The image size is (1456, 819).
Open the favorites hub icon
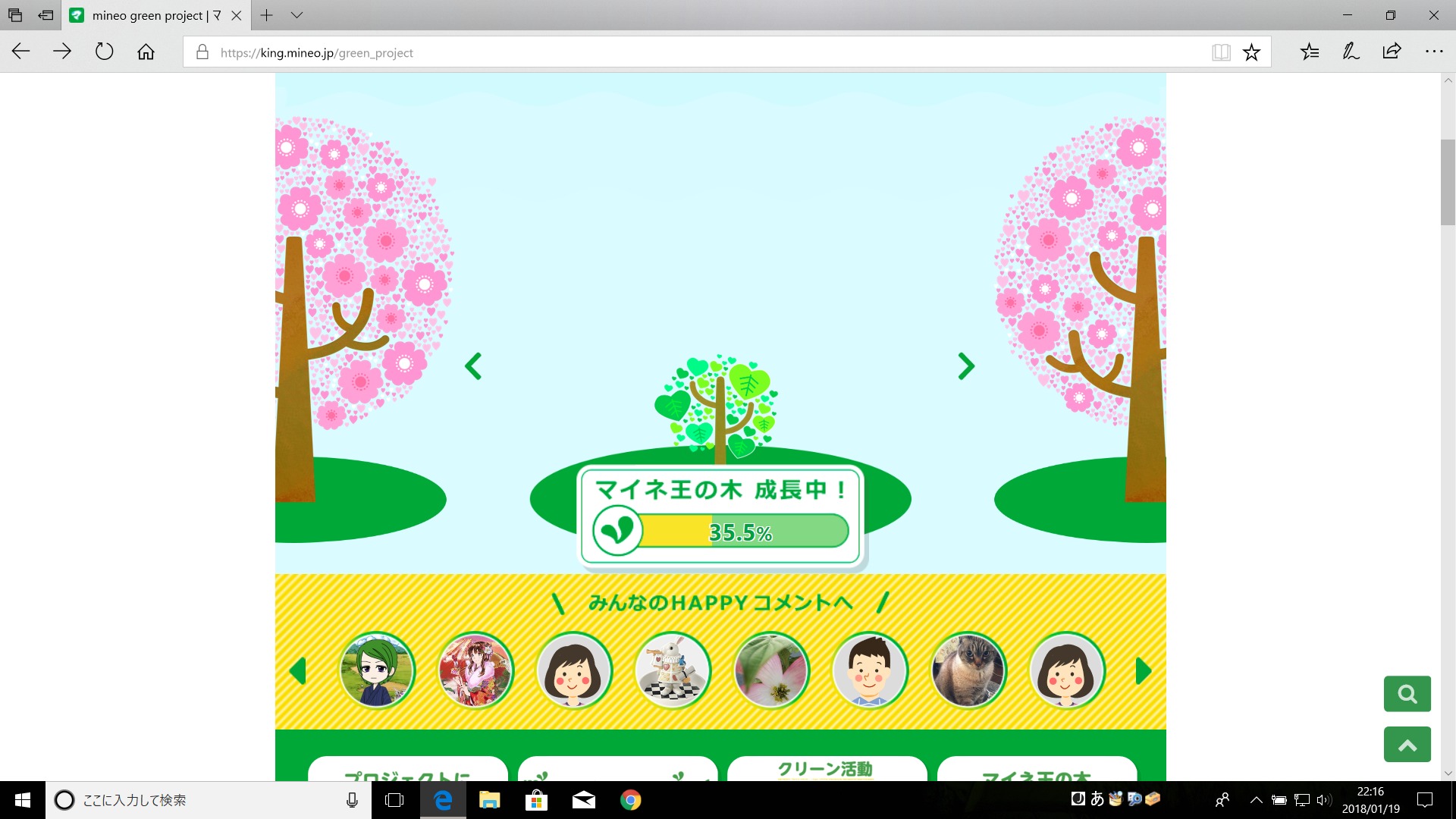coord(1310,52)
